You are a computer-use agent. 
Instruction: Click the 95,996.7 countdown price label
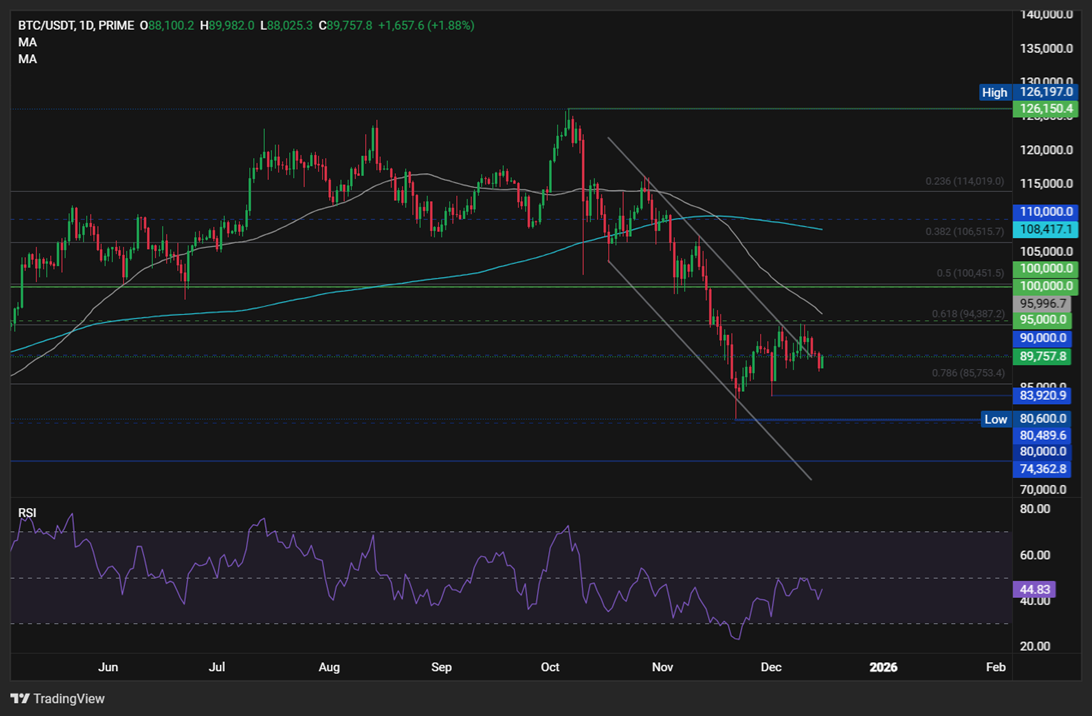tap(1042, 302)
